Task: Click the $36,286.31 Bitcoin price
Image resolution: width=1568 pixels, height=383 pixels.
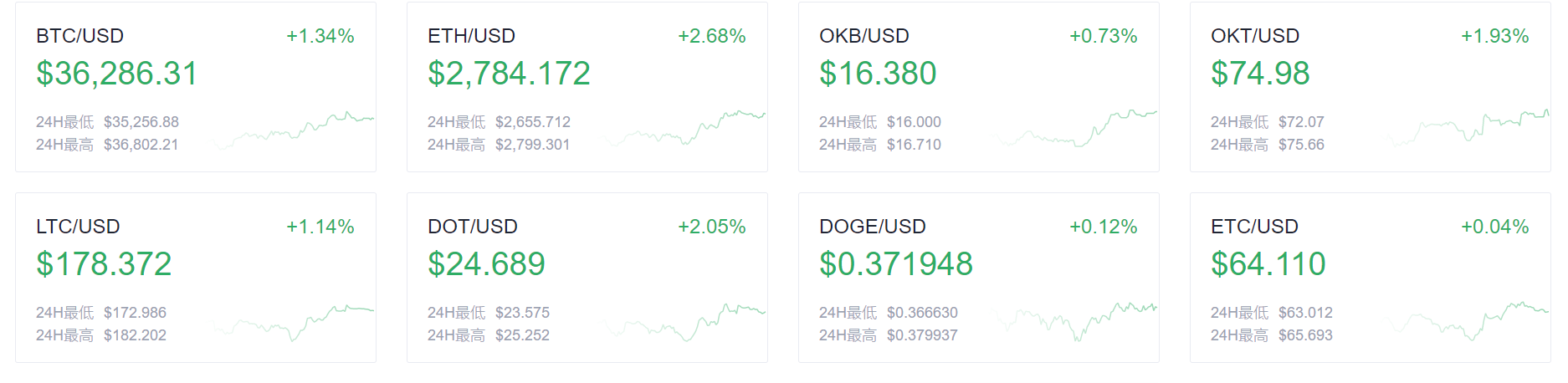Action: tap(117, 74)
